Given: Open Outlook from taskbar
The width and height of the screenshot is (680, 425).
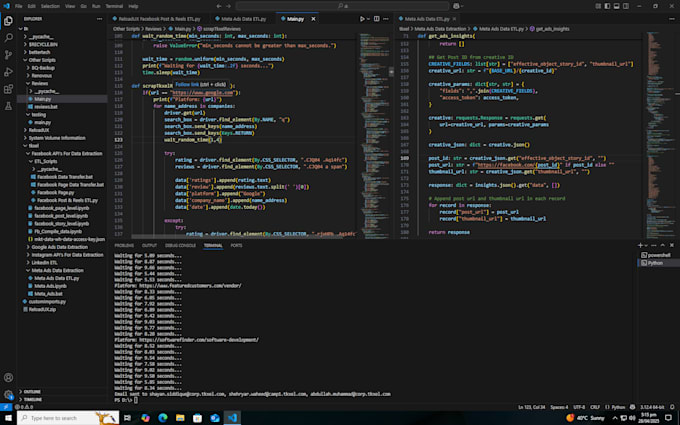Looking at the screenshot, I should coord(215,418).
